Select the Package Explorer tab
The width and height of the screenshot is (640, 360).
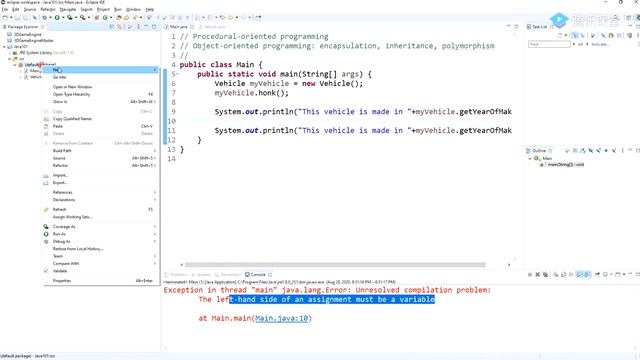click(x=23, y=27)
